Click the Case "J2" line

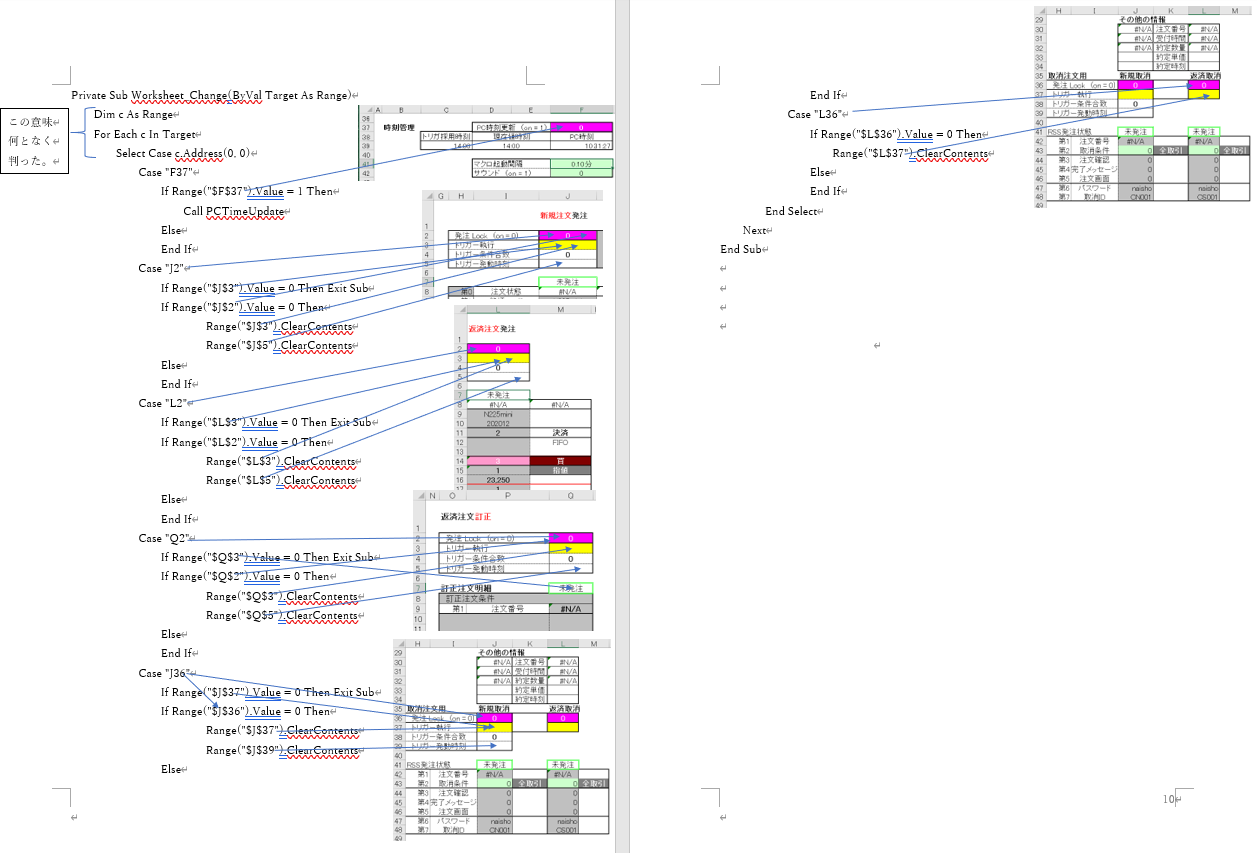click(x=160, y=268)
